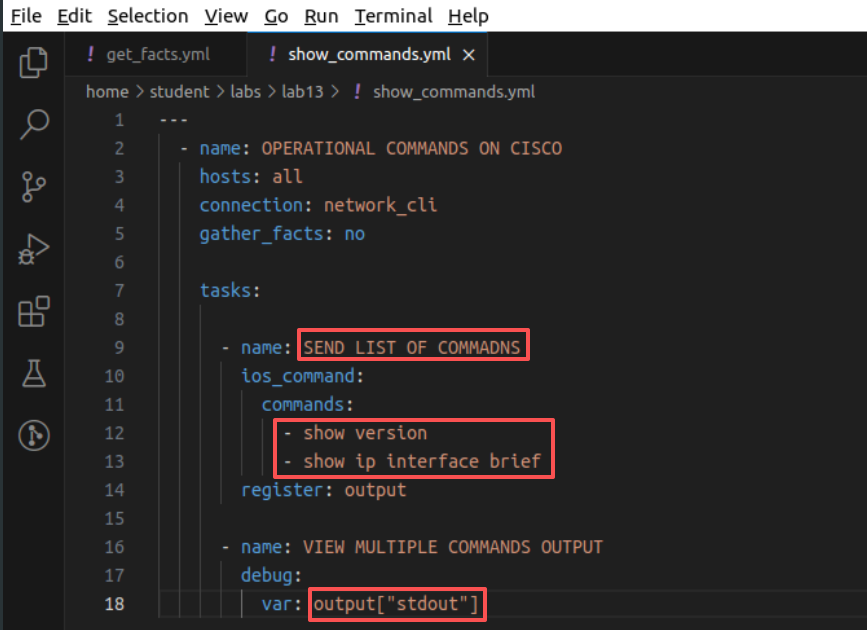Open the Source Control branch icon
Image resolution: width=867 pixels, height=630 pixels.
[x=34, y=186]
